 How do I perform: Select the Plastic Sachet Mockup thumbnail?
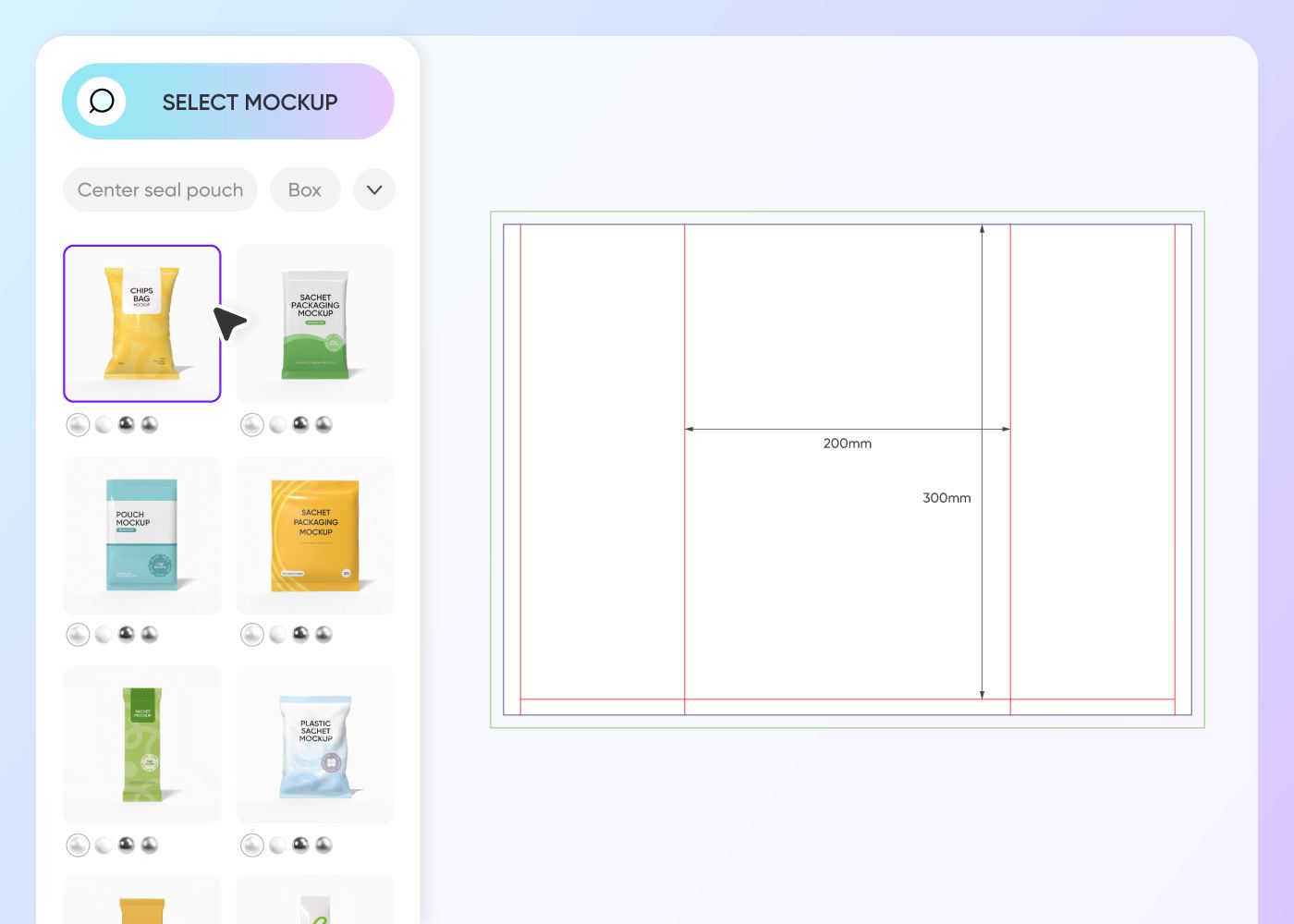[315, 745]
